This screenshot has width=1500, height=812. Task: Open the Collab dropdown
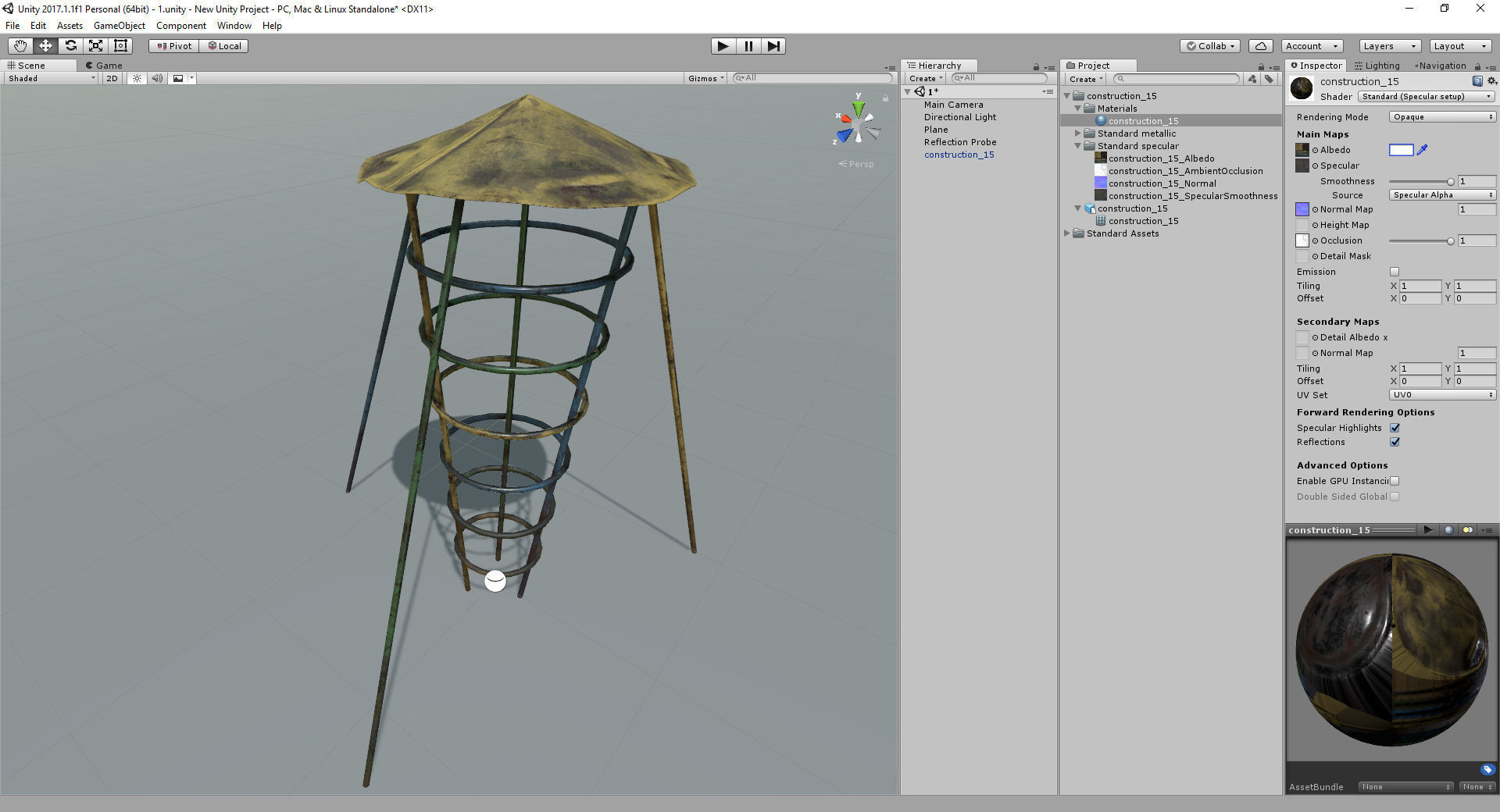coord(1210,46)
